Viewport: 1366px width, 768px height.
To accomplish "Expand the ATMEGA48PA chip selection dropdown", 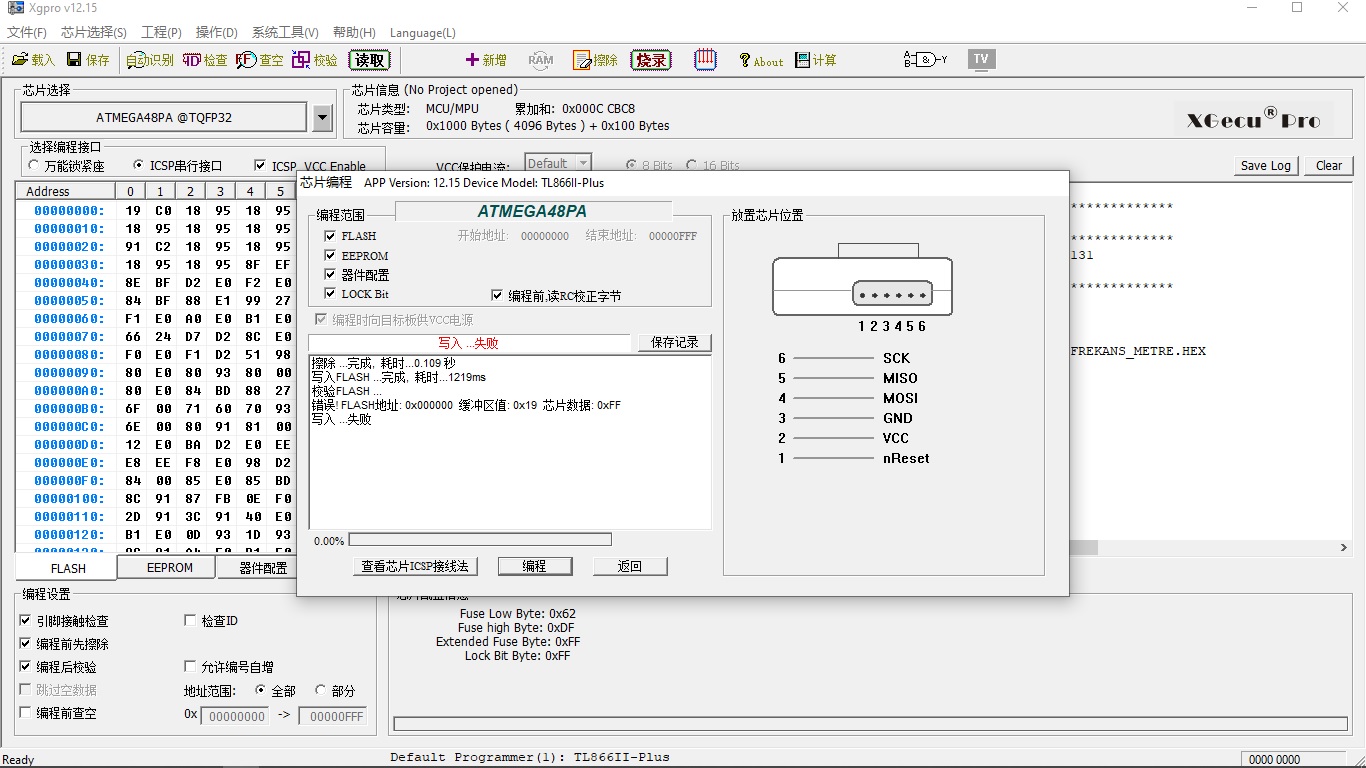I will 322,118.
